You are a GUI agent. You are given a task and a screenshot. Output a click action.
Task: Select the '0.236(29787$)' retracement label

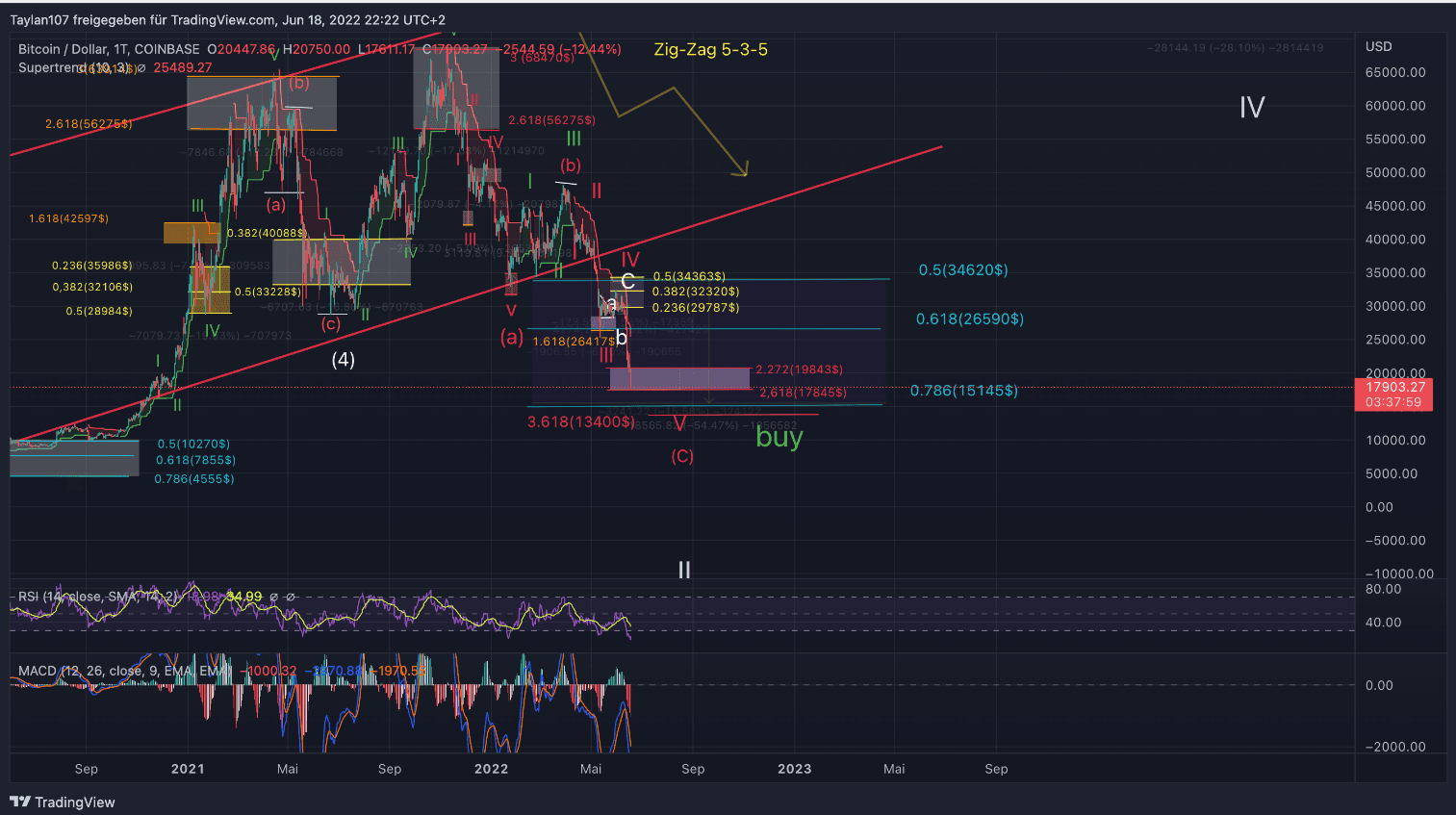click(x=696, y=308)
